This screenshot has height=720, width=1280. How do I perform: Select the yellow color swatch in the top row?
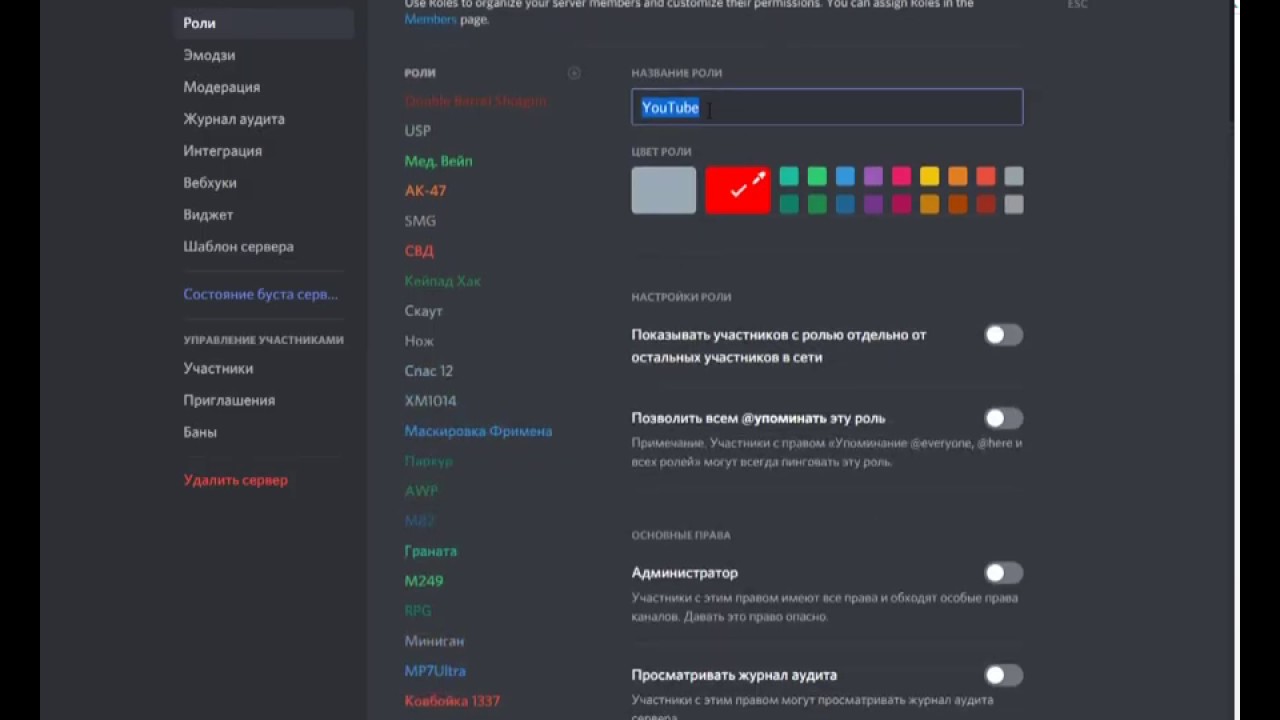point(929,176)
